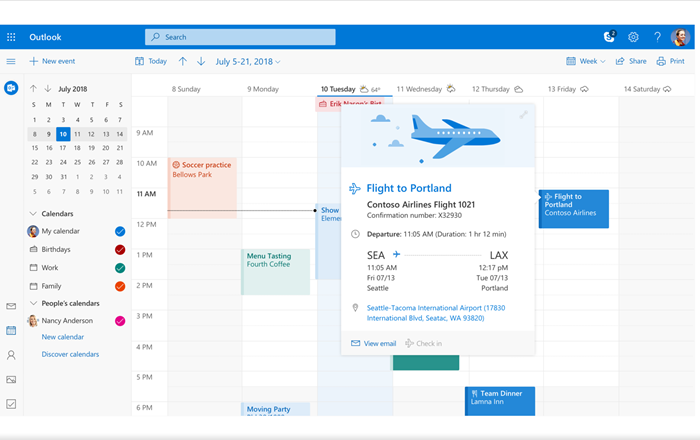
Task: Open the settings gear icon
Action: (633, 37)
